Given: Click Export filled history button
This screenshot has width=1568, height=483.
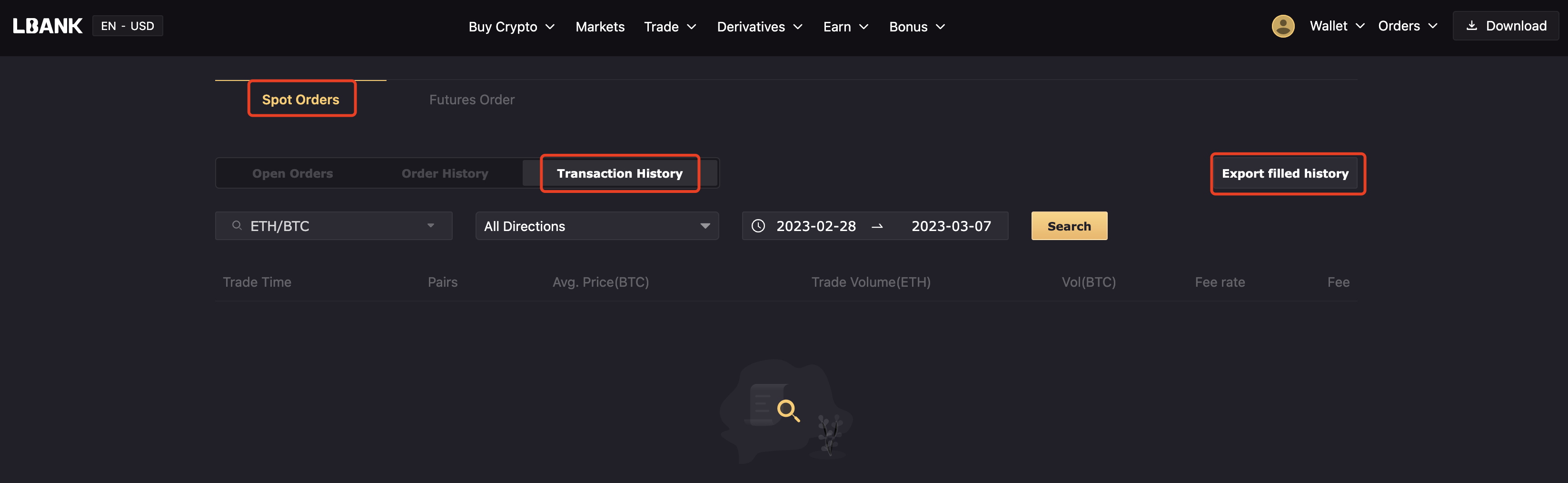Looking at the screenshot, I should (1285, 173).
